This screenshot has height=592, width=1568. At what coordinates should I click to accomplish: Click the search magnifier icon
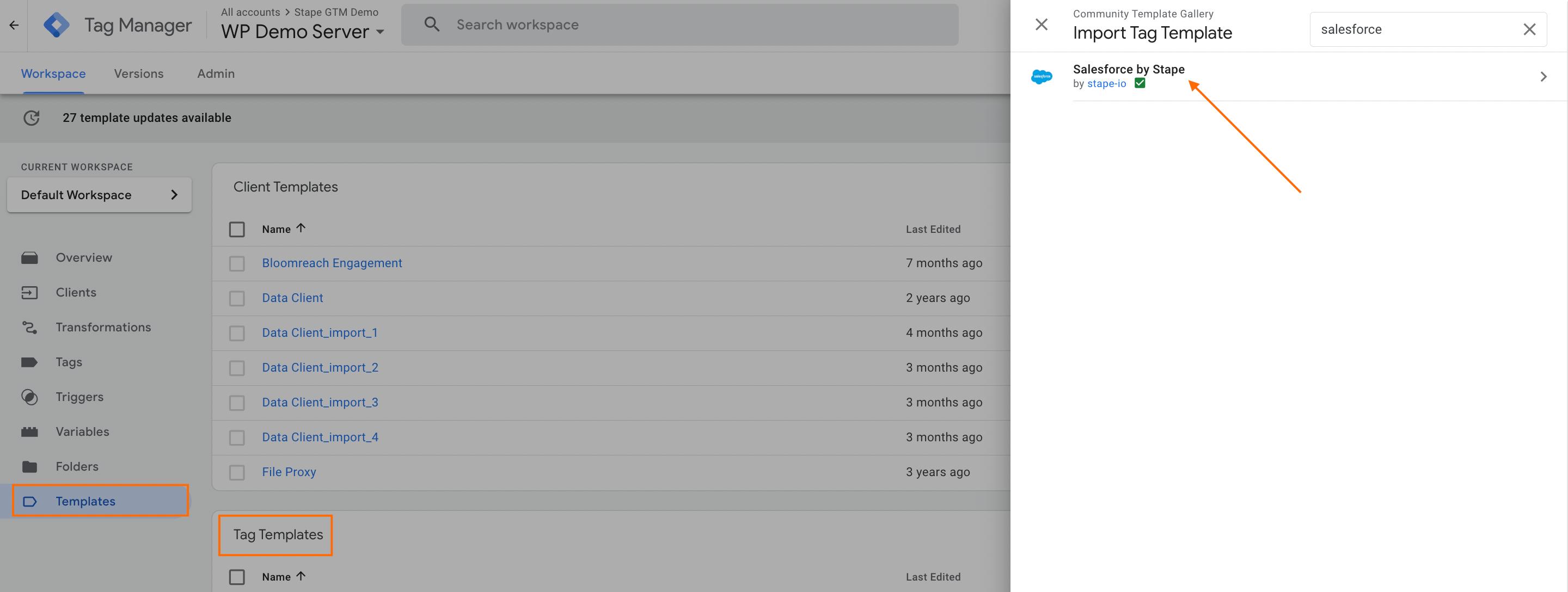432,24
